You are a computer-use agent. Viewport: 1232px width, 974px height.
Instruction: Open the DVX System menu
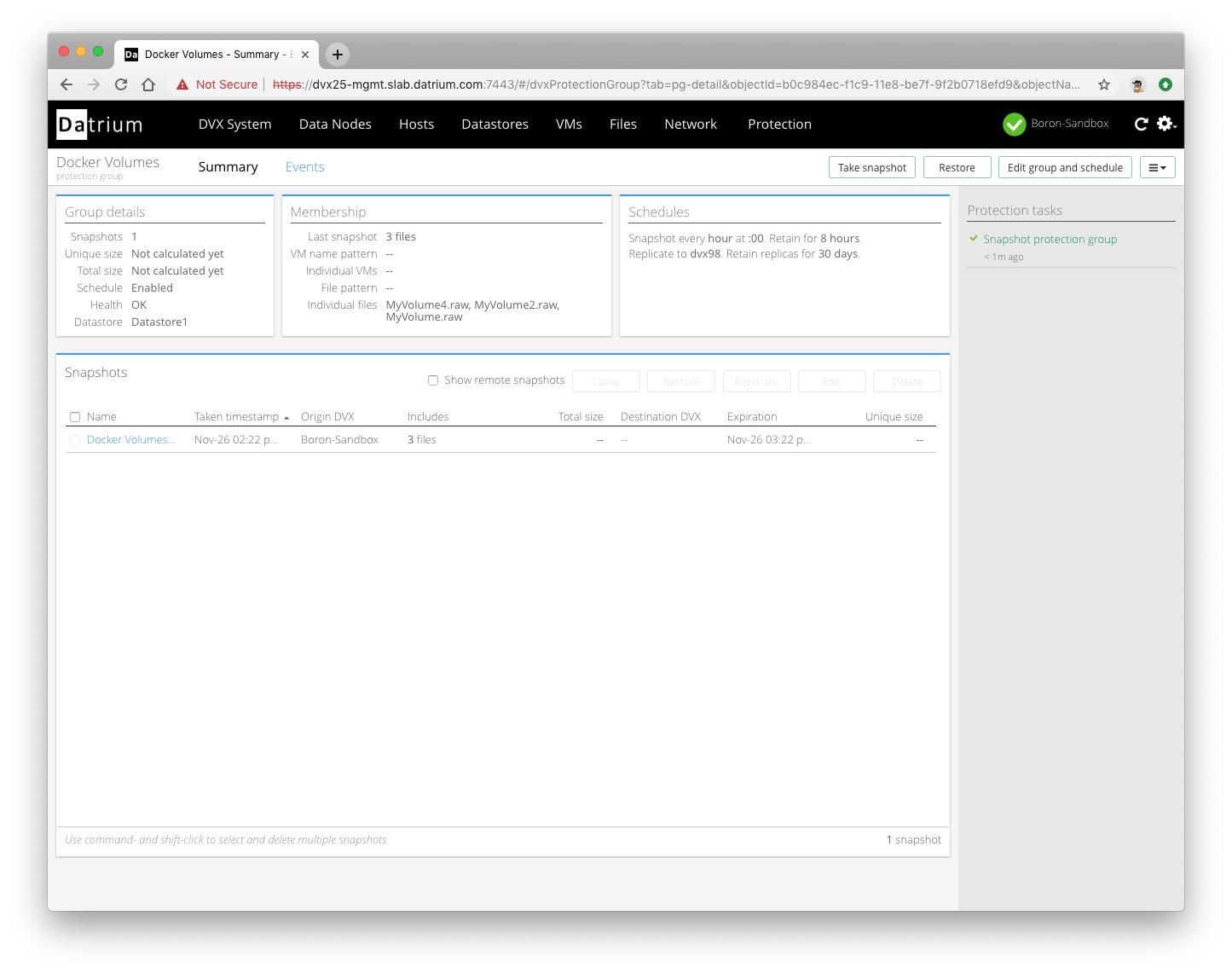tap(234, 125)
